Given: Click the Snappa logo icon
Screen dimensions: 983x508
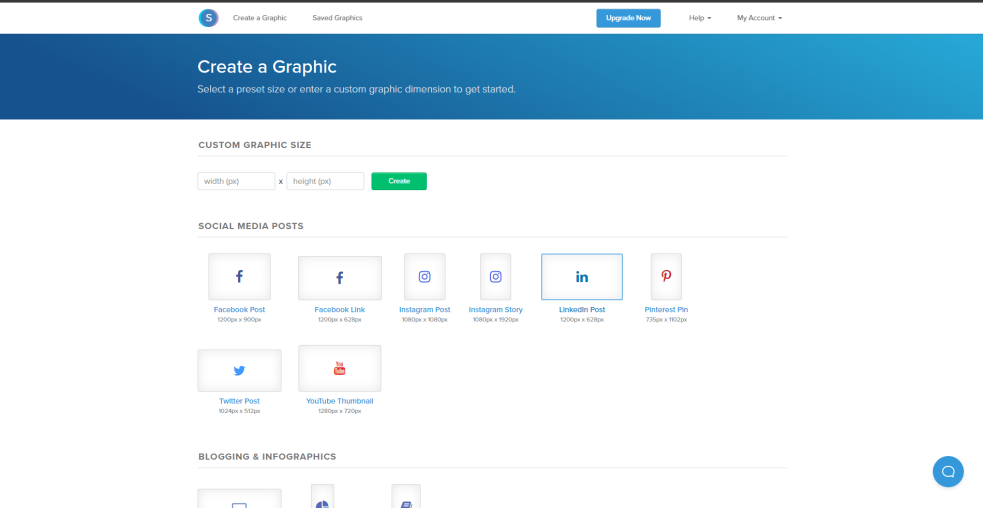Looking at the screenshot, I should tap(208, 18).
